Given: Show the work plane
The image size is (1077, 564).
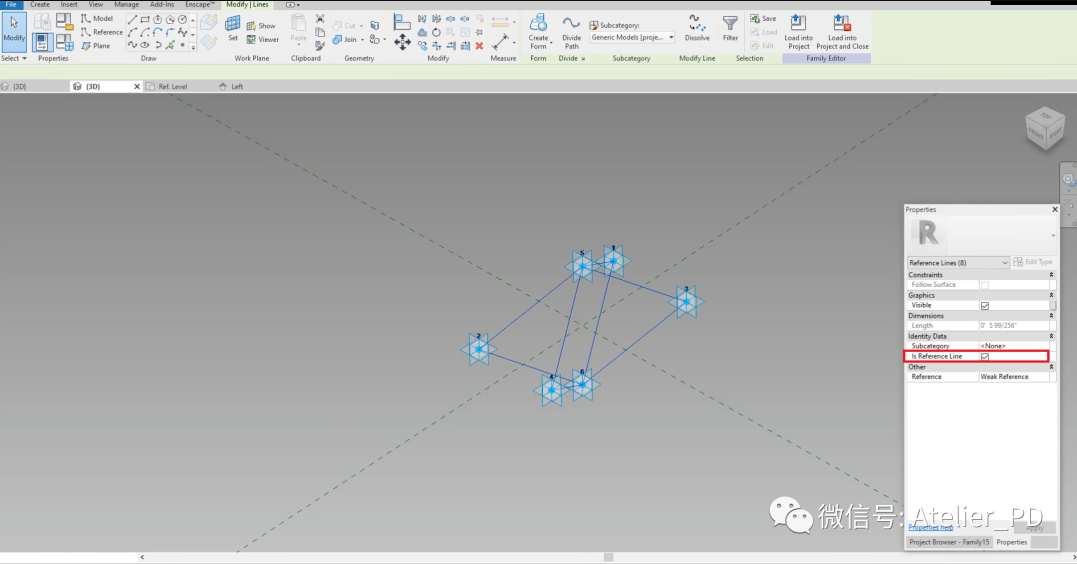Looking at the screenshot, I should 261,25.
